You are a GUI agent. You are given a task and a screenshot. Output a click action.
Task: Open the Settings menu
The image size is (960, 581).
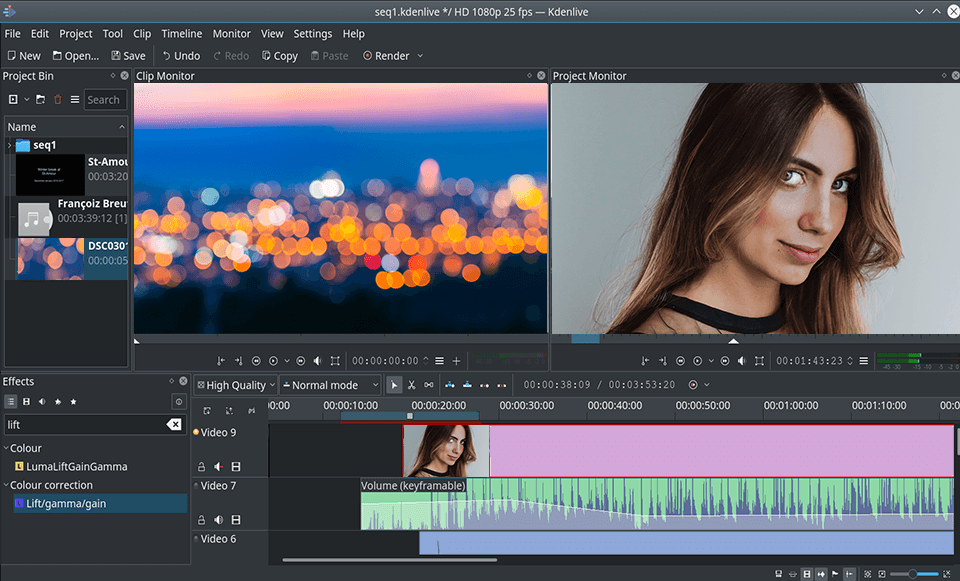point(312,33)
